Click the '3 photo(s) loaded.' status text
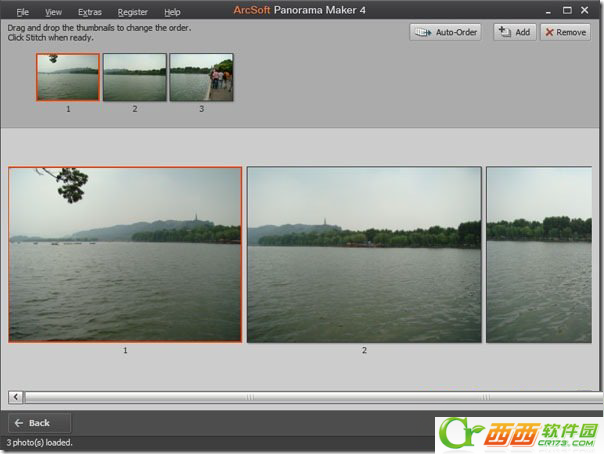 [x=39, y=443]
